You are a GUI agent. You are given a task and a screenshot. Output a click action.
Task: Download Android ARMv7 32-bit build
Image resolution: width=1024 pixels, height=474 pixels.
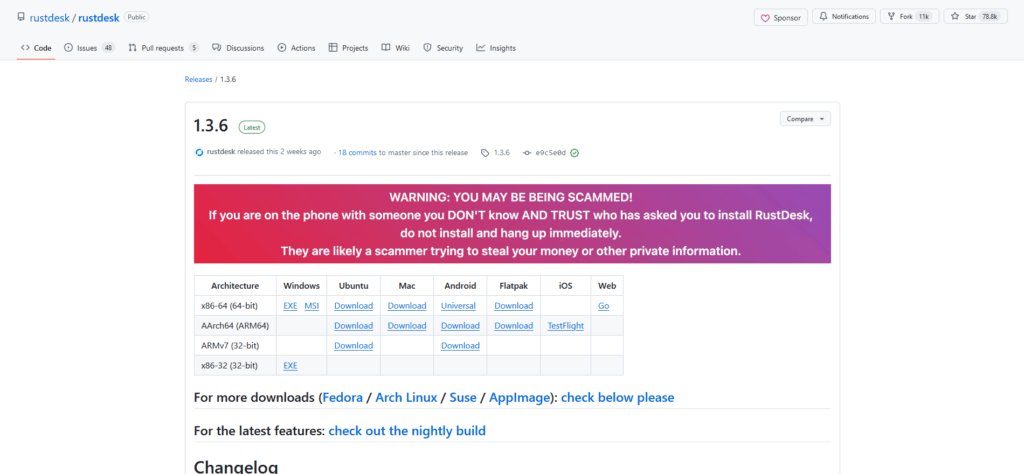(460, 345)
